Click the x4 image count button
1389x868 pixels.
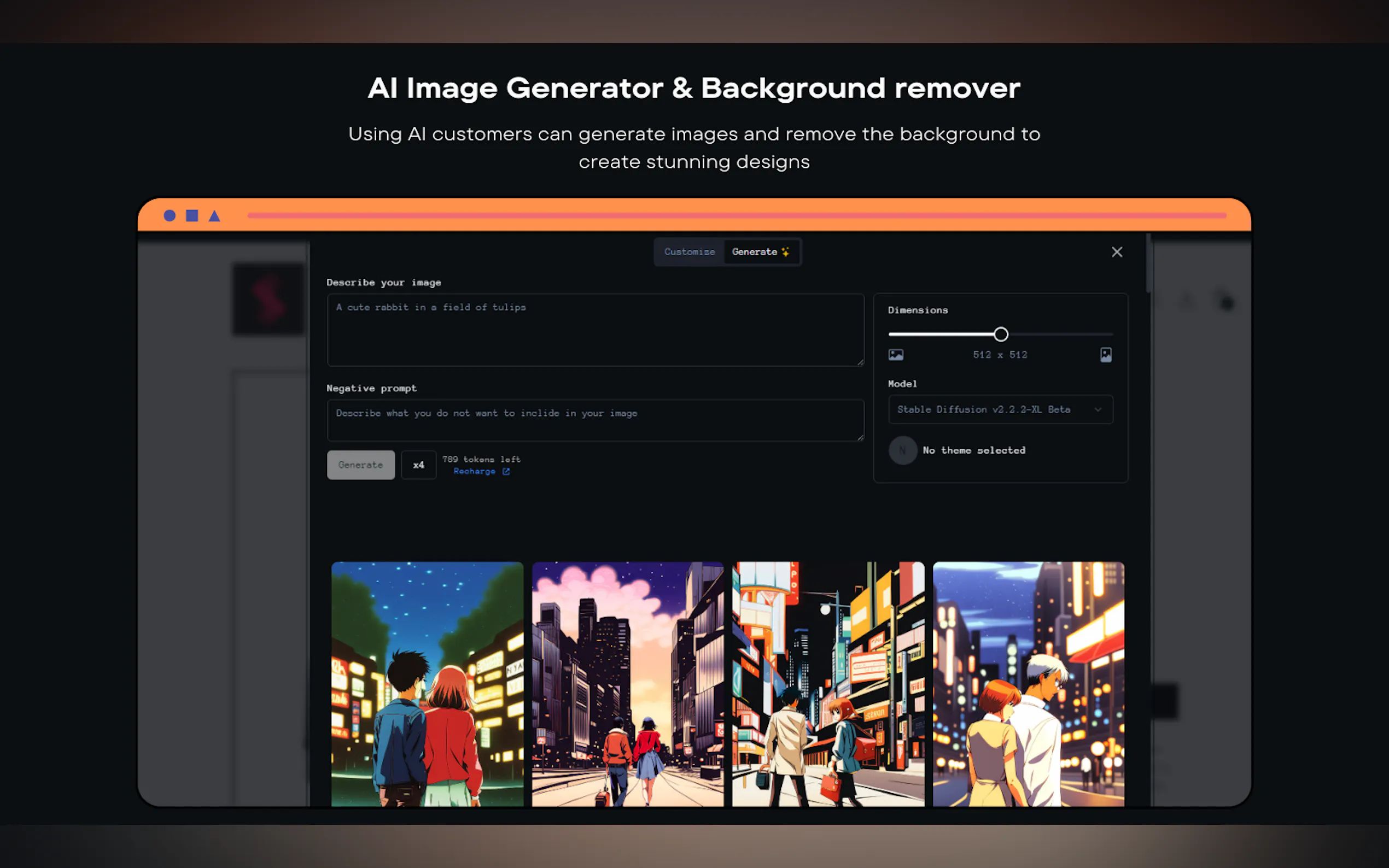418,465
